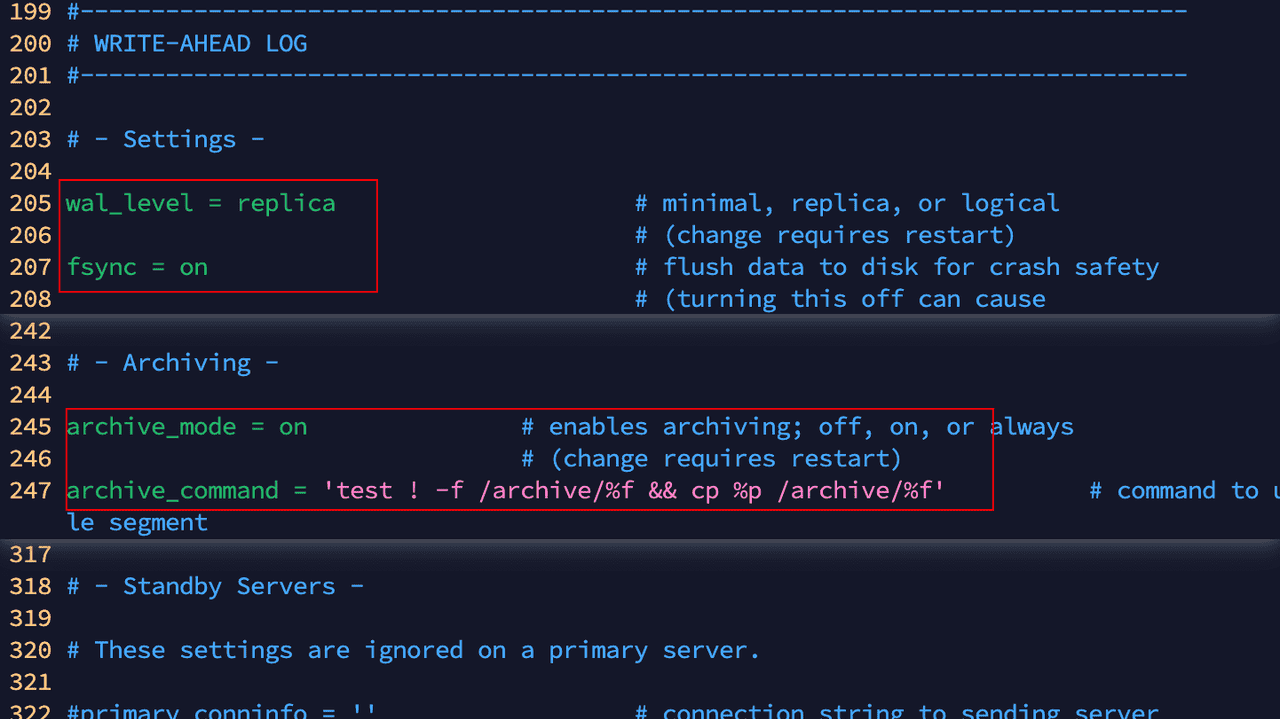Click the Settings subsection comment

166,139
